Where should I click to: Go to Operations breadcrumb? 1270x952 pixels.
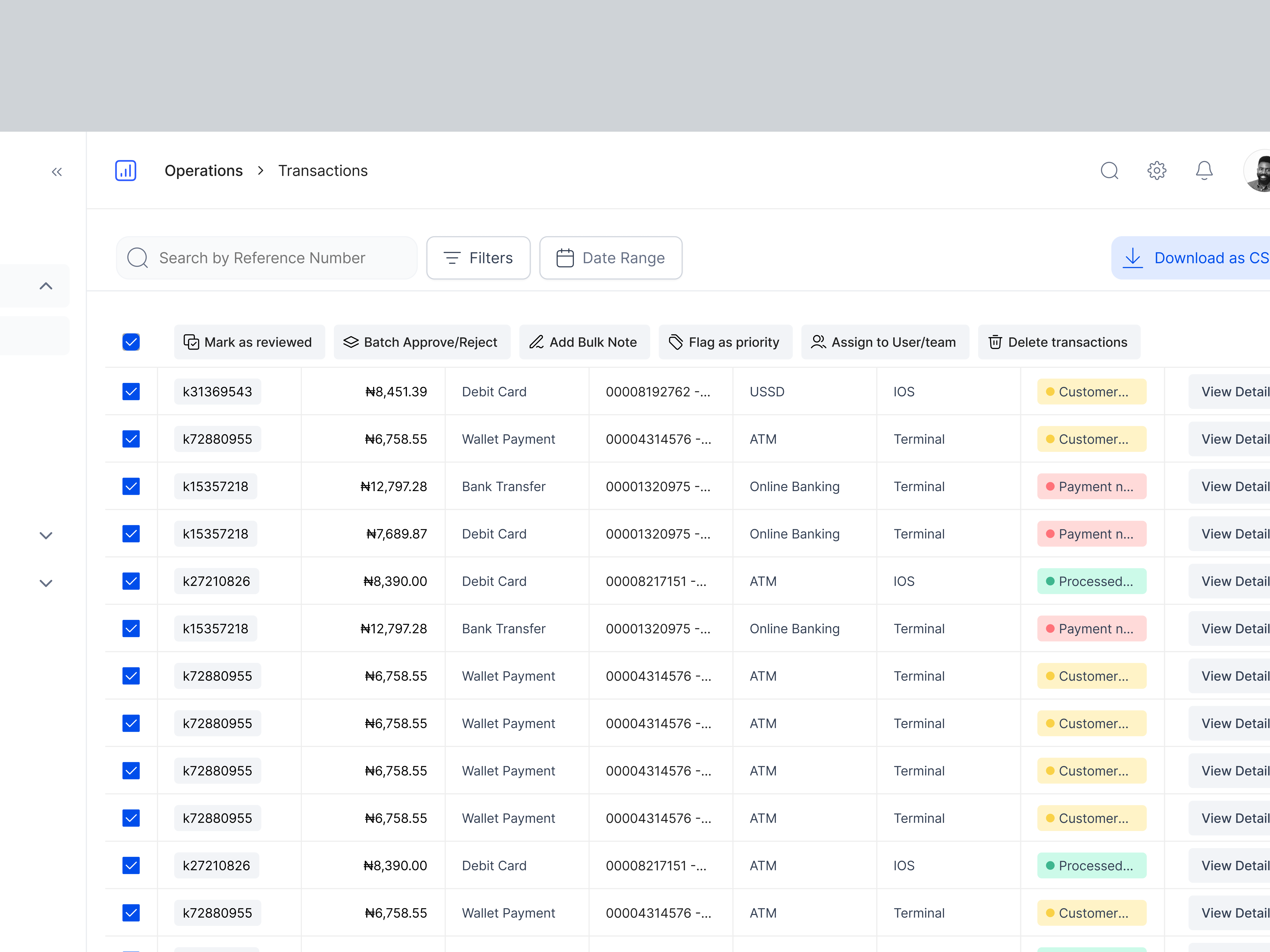pos(204,171)
